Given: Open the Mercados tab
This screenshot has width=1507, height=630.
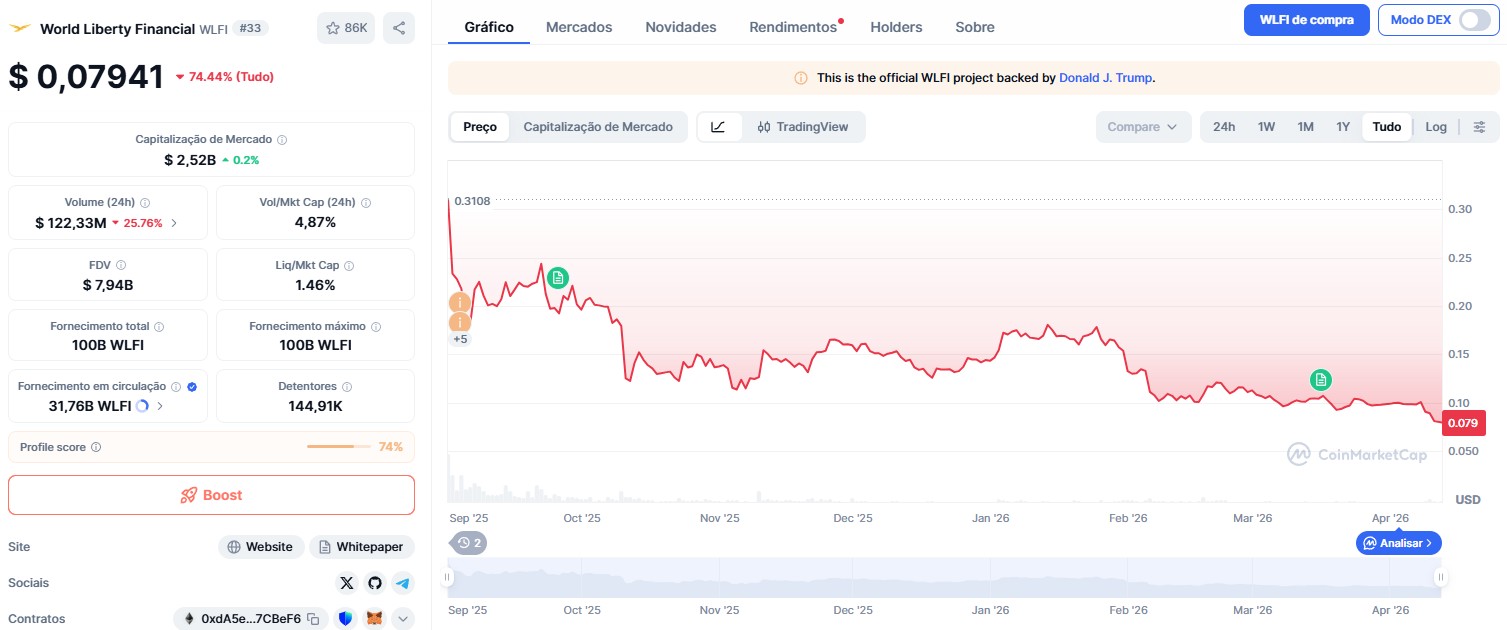Looking at the screenshot, I should pos(579,27).
